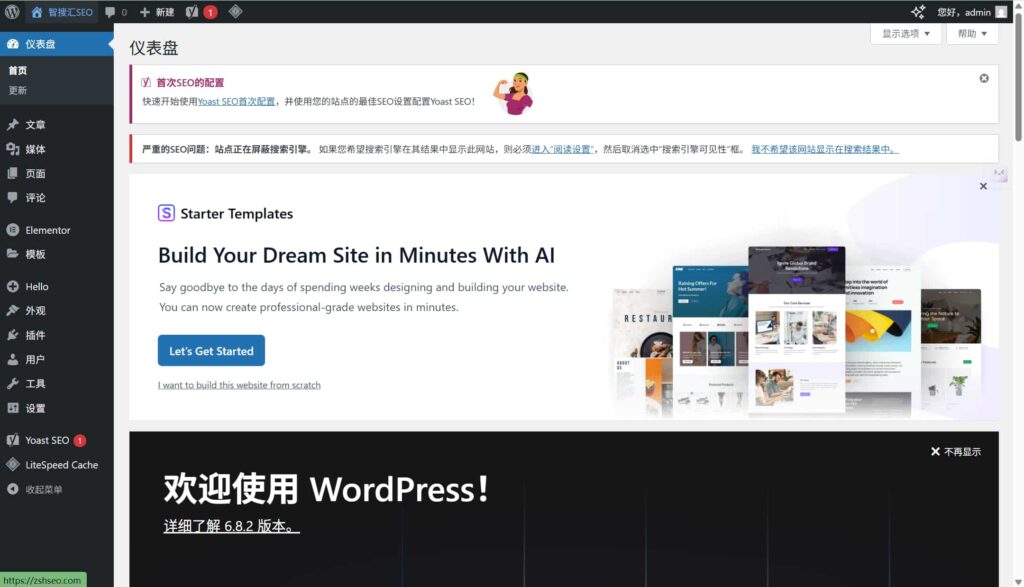Click the Hello plus icon
This screenshot has height=587, width=1024.
click(x=13, y=286)
